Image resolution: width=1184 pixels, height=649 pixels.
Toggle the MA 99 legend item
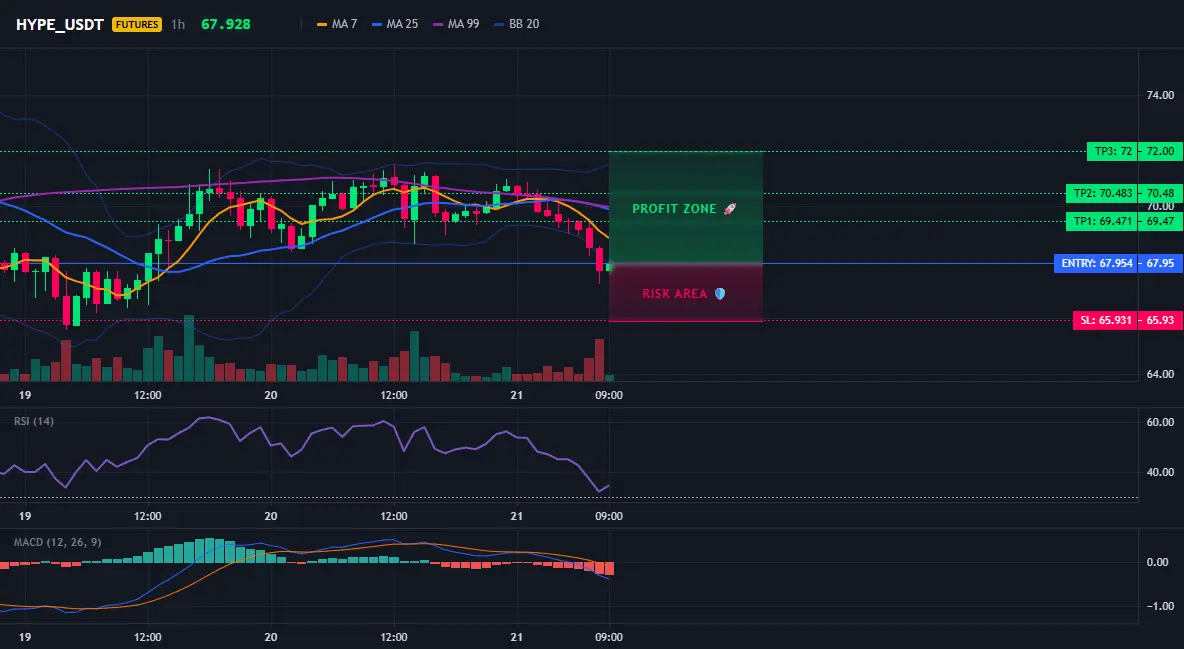point(456,24)
